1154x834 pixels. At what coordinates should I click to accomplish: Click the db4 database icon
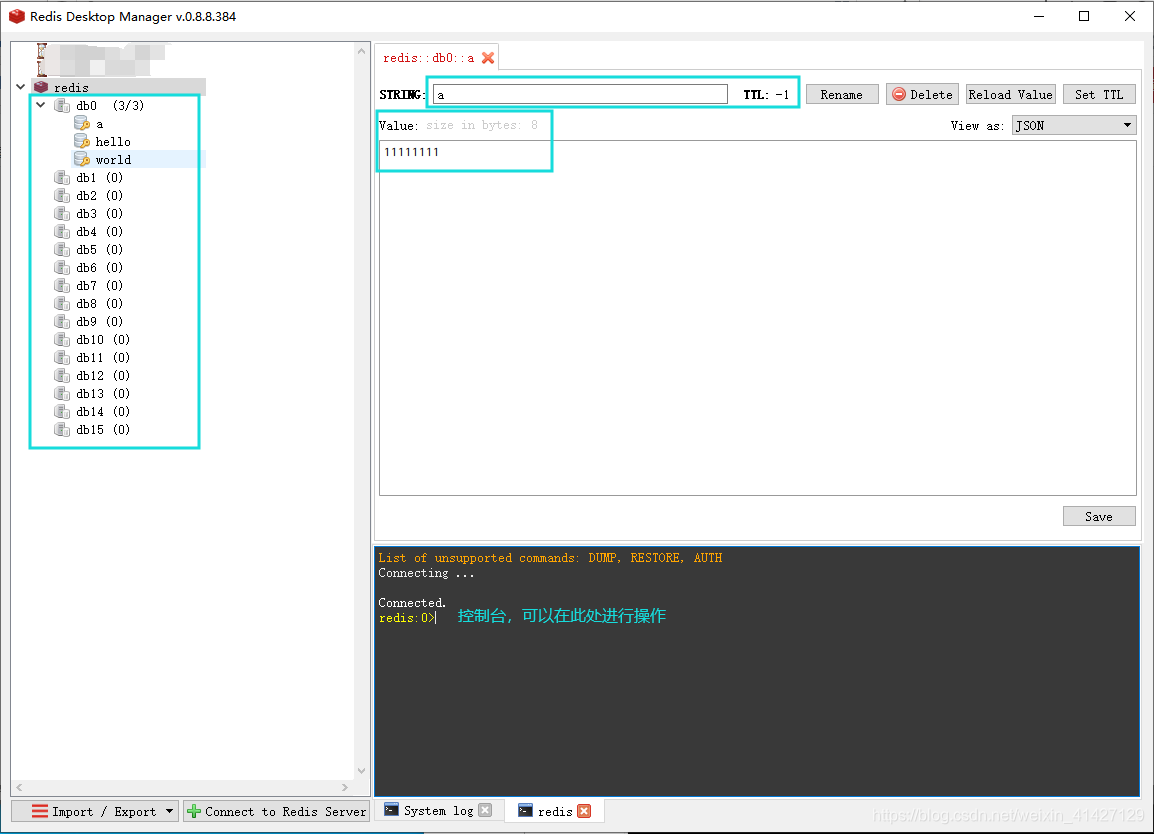(x=63, y=231)
